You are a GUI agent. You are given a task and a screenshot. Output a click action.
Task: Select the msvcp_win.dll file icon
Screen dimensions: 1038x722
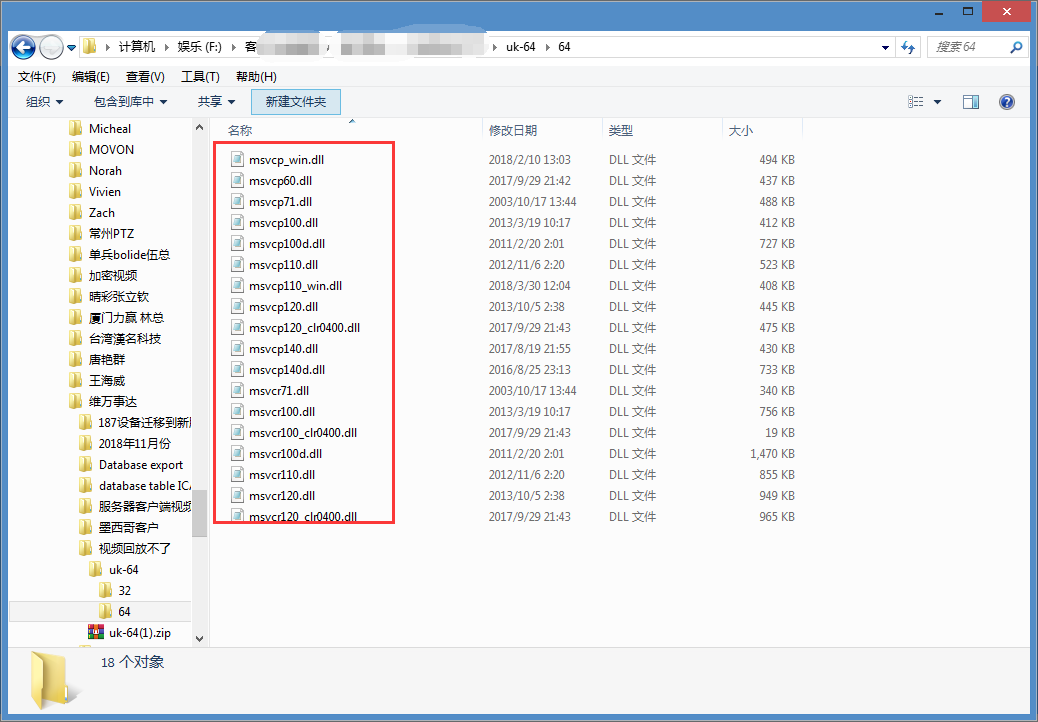(x=238, y=159)
